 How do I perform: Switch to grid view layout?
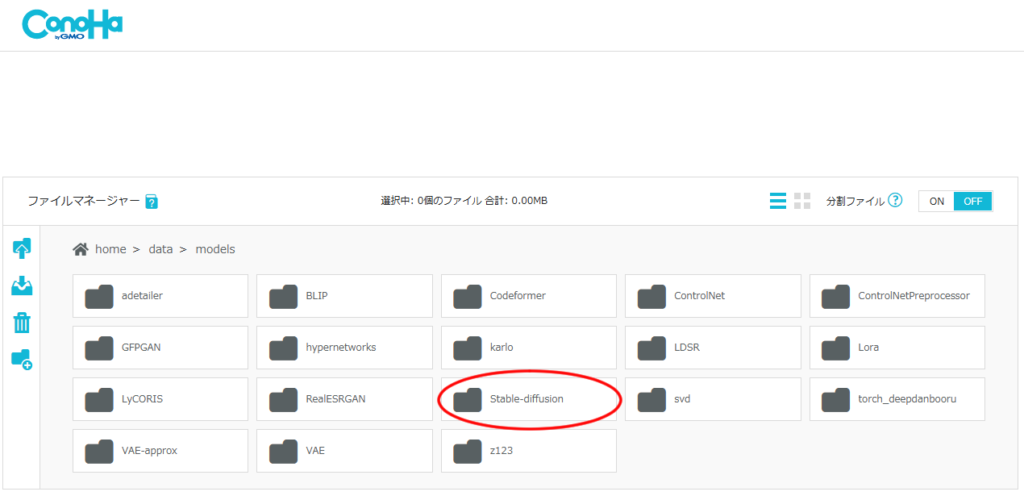pos(802,201)
